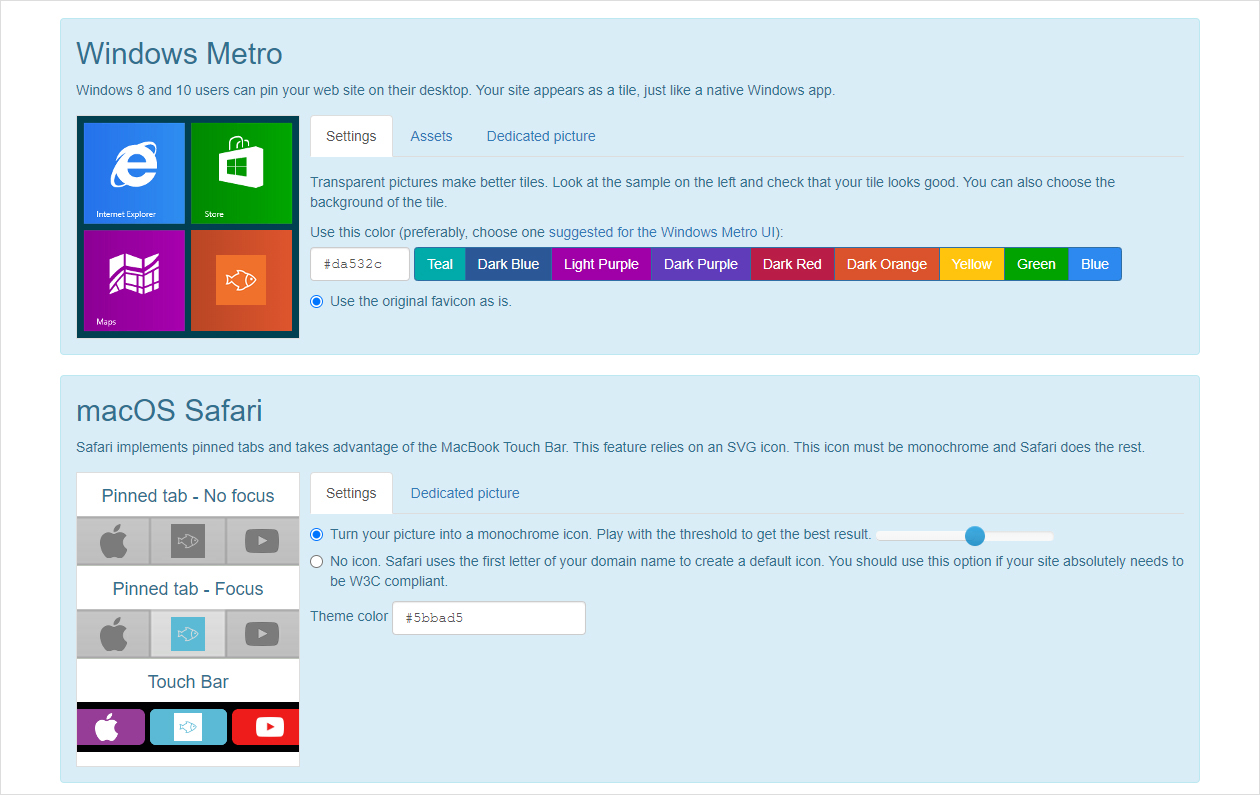The height and width of the screenshot is (795, 1260).
Task: Click the YouTube icon under Pinned tab - Focus
Action: coord(262,634)
